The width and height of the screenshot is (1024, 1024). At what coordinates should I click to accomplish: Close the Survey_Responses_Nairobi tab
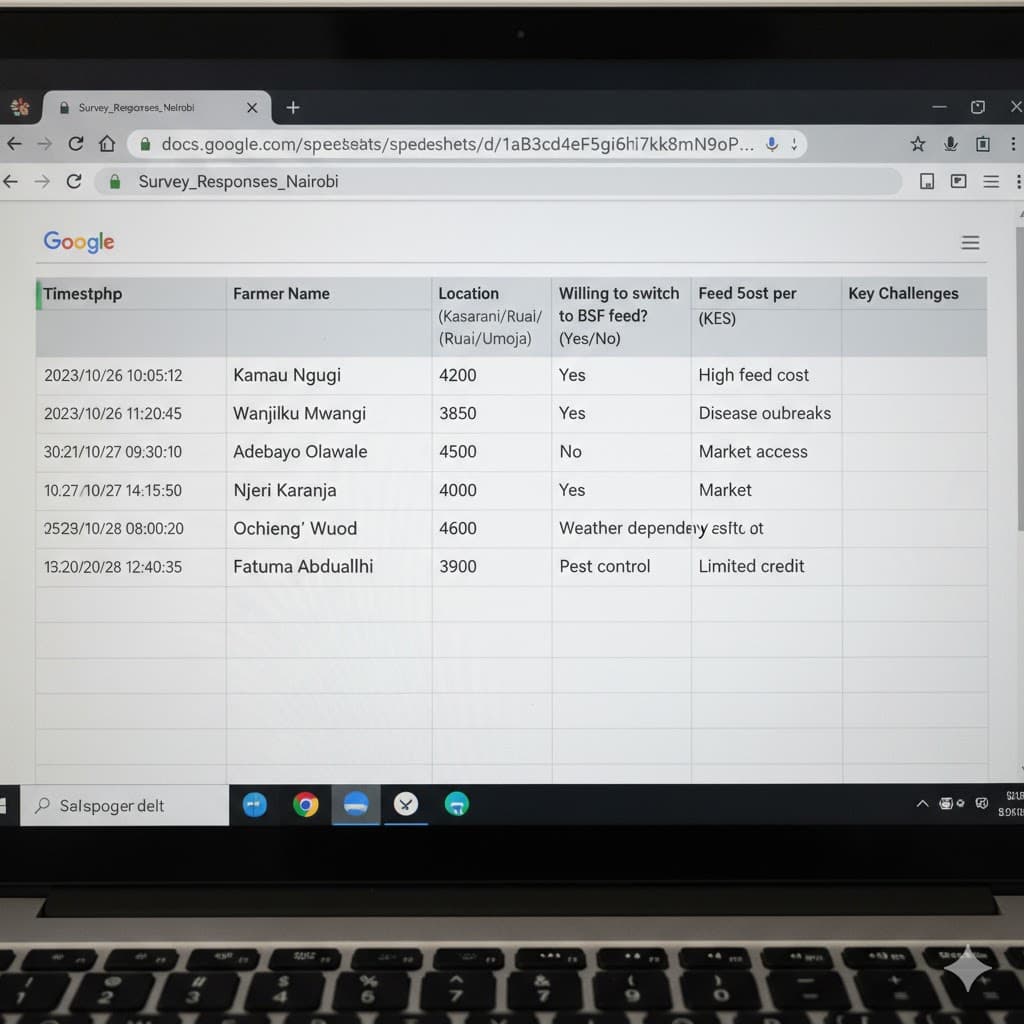tap(252, 107)
